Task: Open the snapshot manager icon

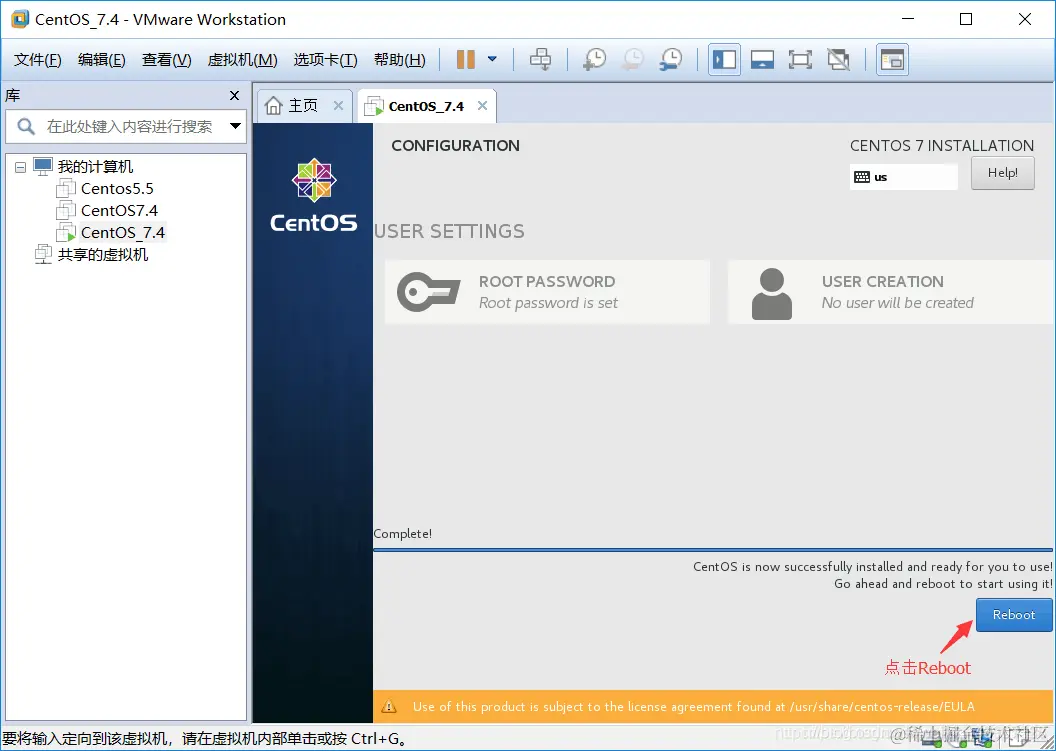Action: (671, 59)
